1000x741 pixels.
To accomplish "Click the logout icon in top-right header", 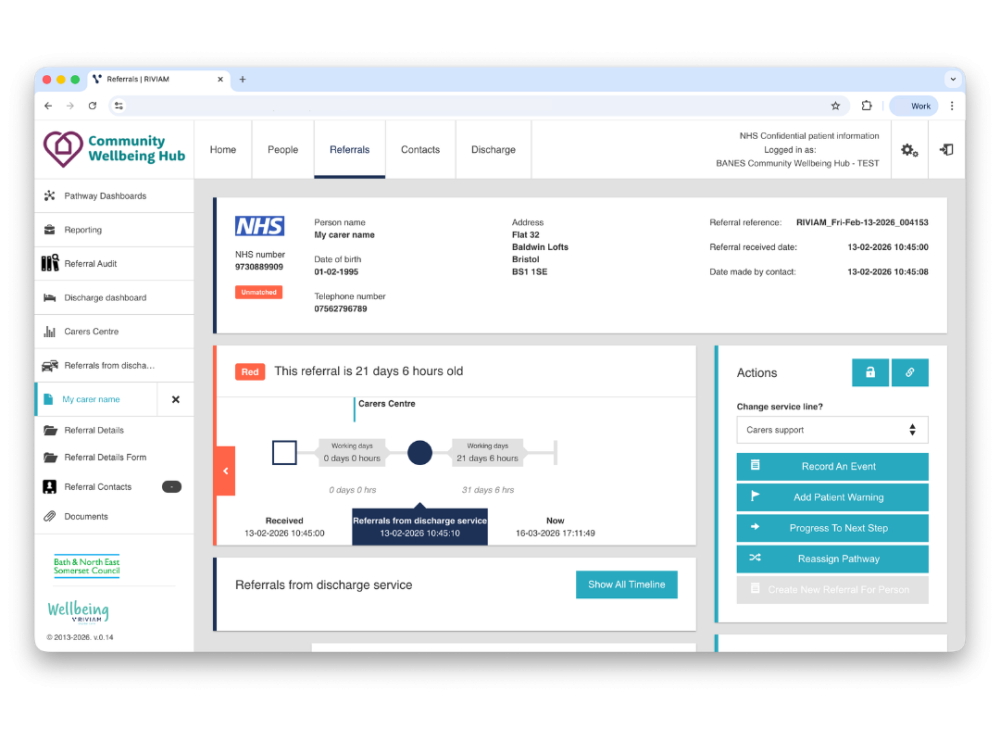I will point(946,150).
